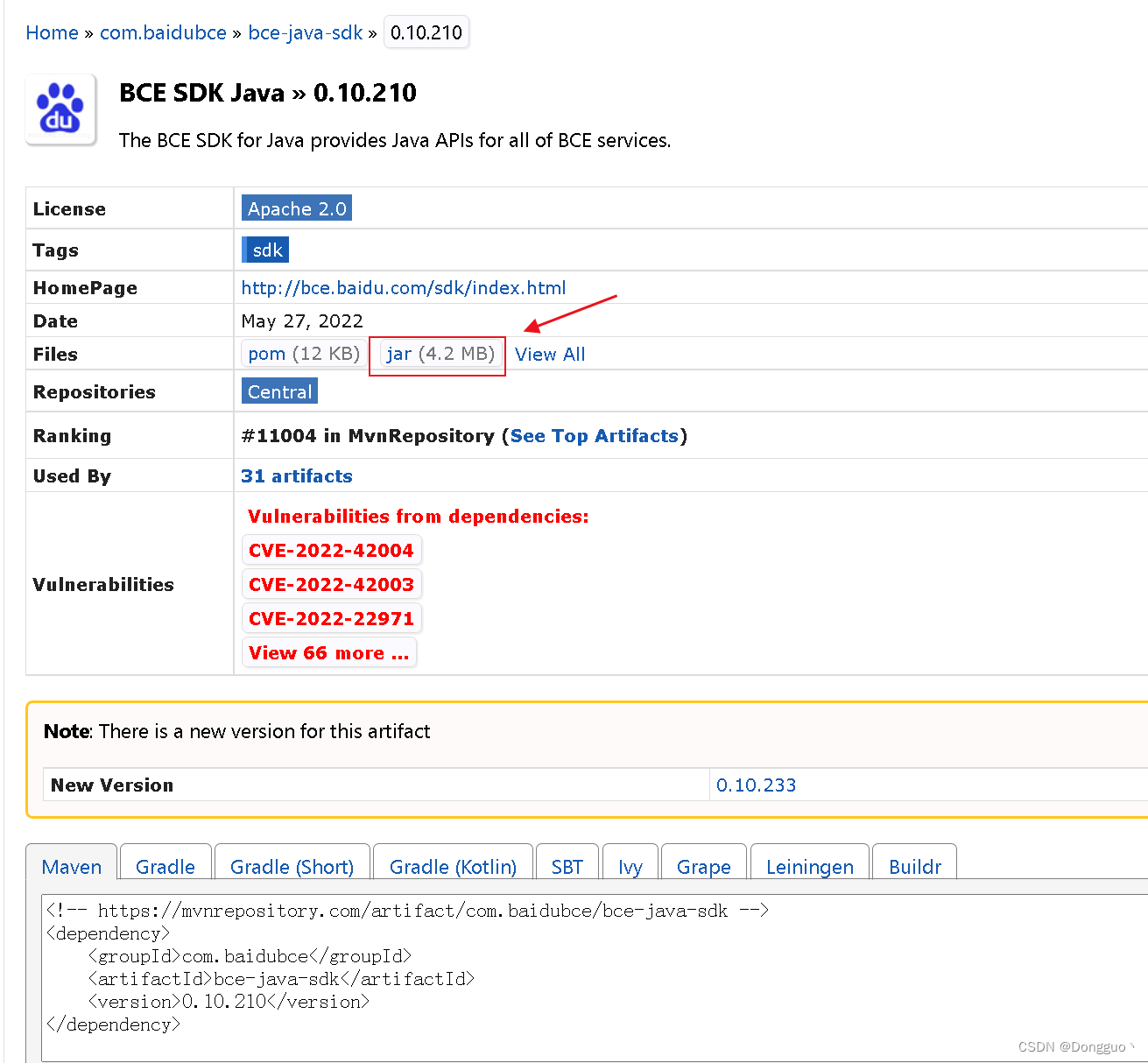1148x1063 pixels.
Task: Click the BCE SDK Java » 0.10.210 title
Action: coord(268,93)
